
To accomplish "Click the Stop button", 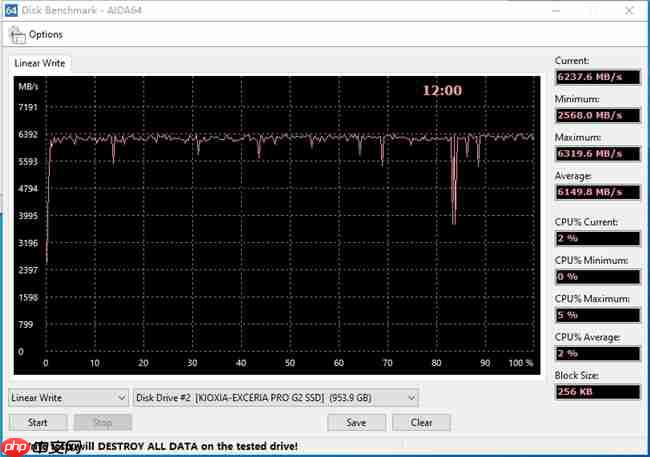I will pos(103,423).
